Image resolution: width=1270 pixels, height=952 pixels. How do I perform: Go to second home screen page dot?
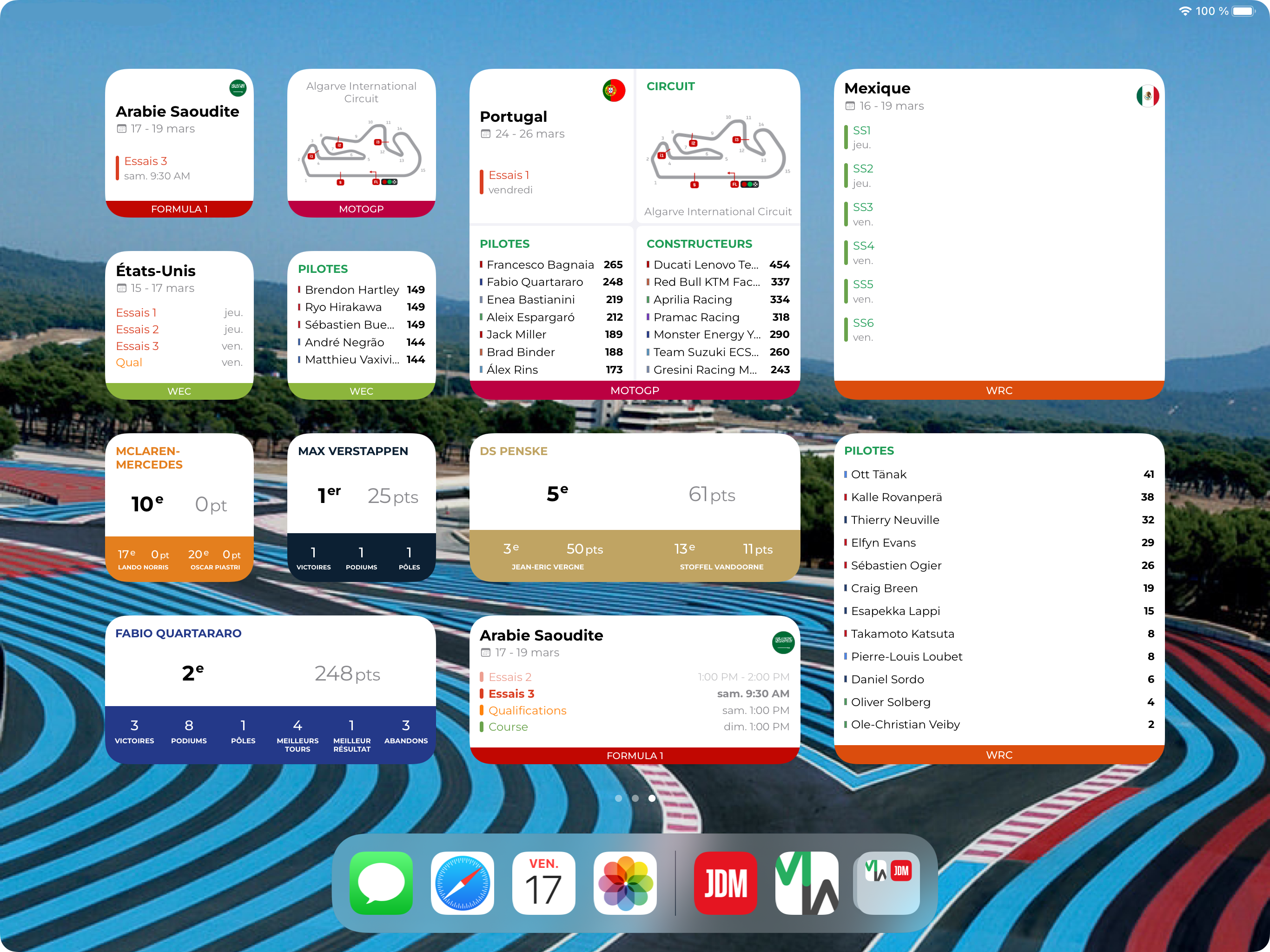tap(635, 798)
